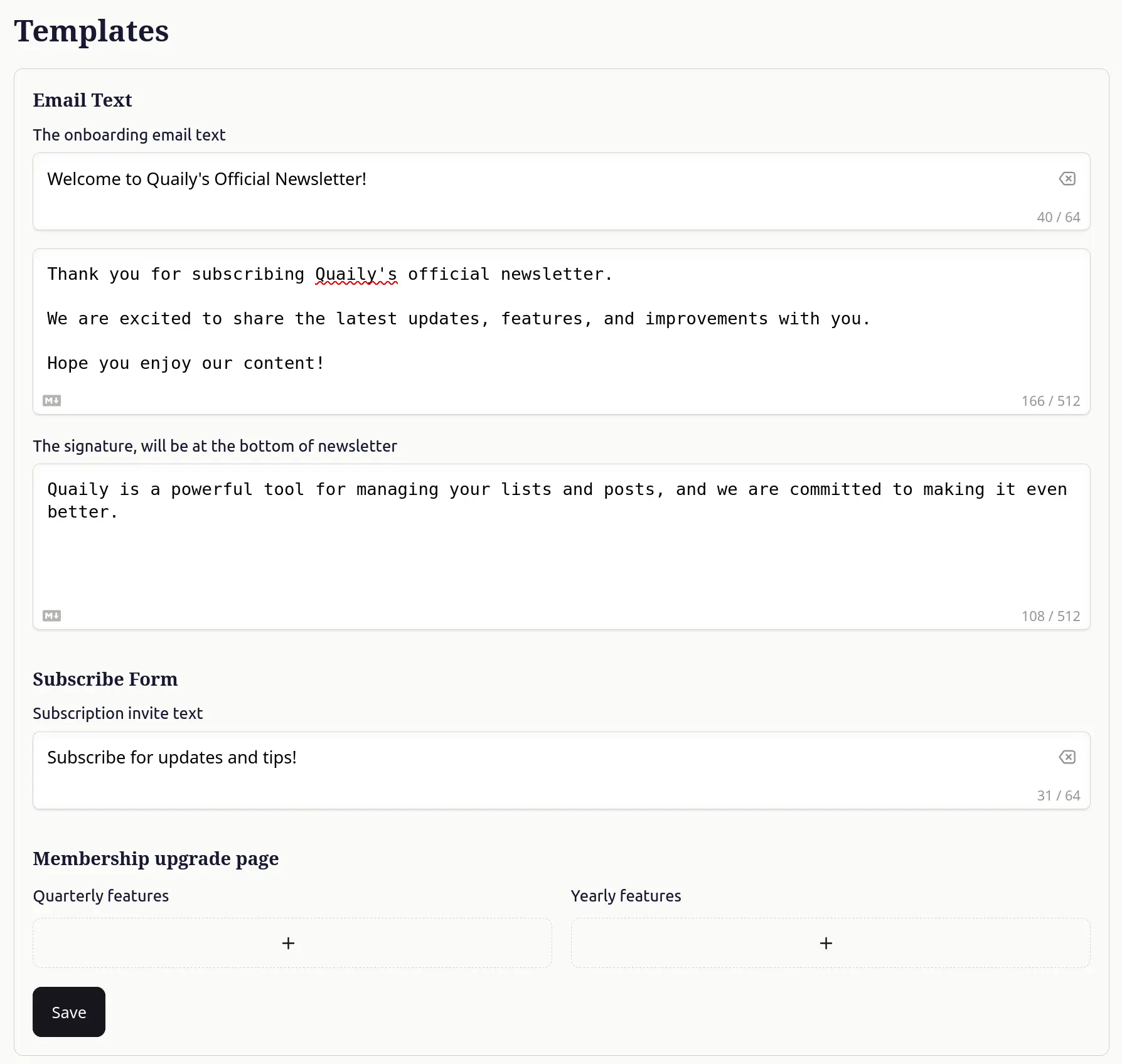This screenshot has width=1122, height=1064.
Task: Click the Markdown icon under the email body
Action: tap(51, 401)
